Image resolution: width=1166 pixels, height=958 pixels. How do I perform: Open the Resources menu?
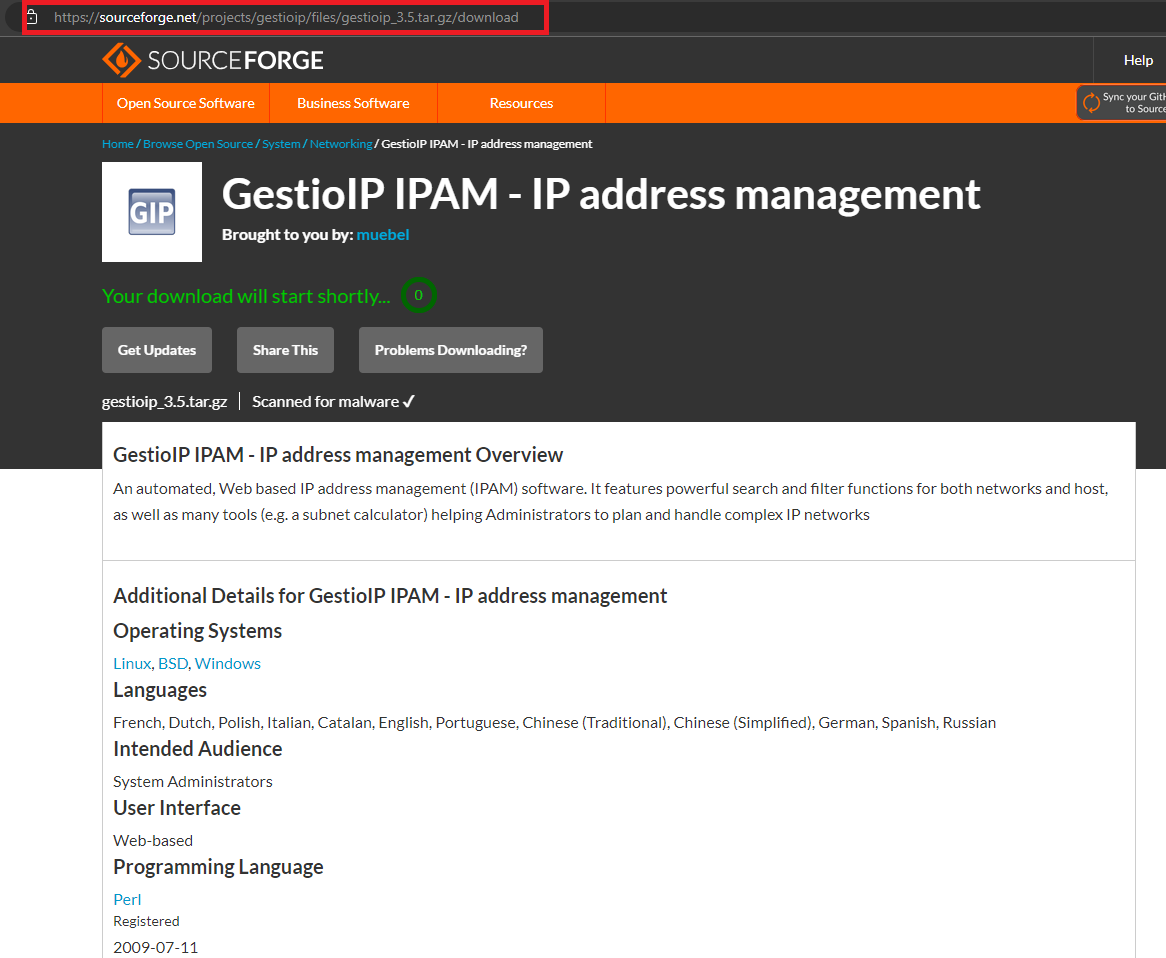click(521, 103)
